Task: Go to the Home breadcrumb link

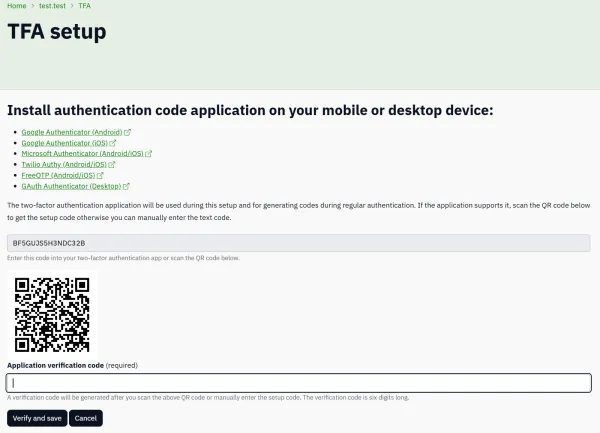Action: [x=17, y=6]
